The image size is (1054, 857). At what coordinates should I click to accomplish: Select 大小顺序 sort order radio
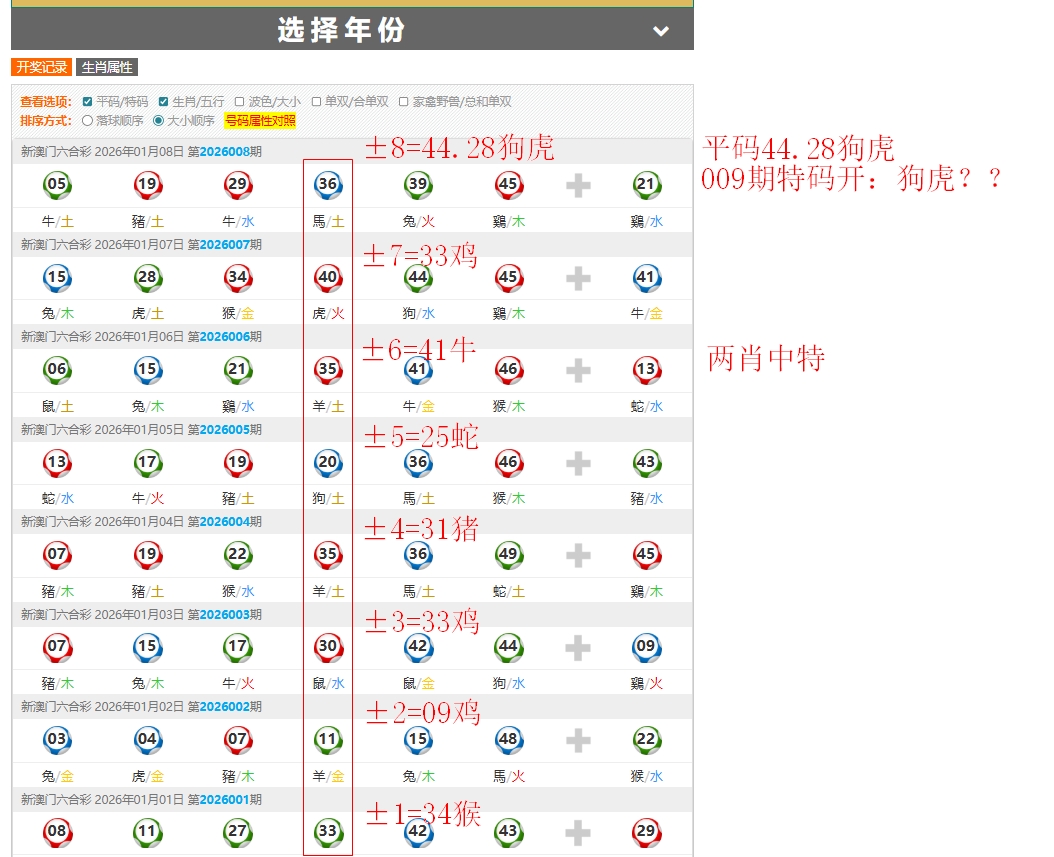(158, 121)
